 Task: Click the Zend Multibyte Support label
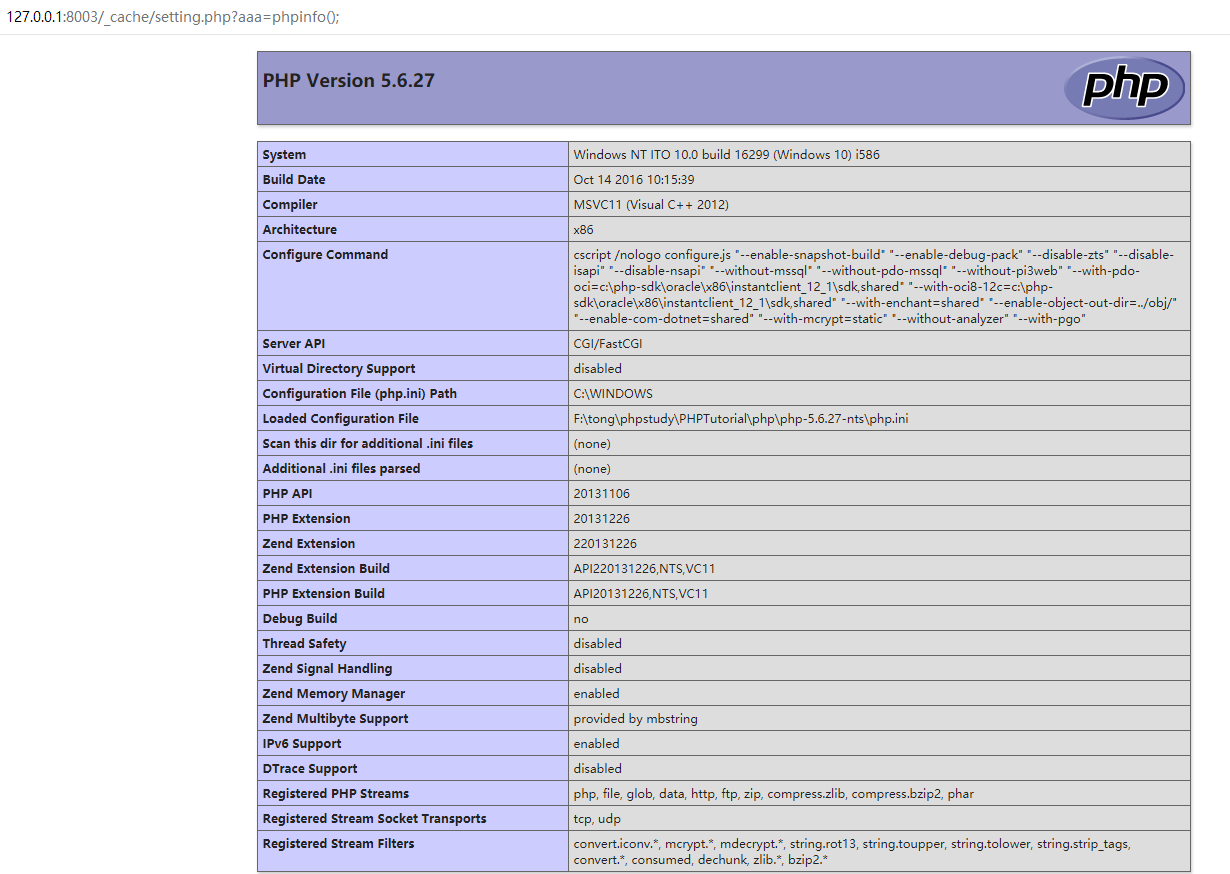tap(336, 719)
